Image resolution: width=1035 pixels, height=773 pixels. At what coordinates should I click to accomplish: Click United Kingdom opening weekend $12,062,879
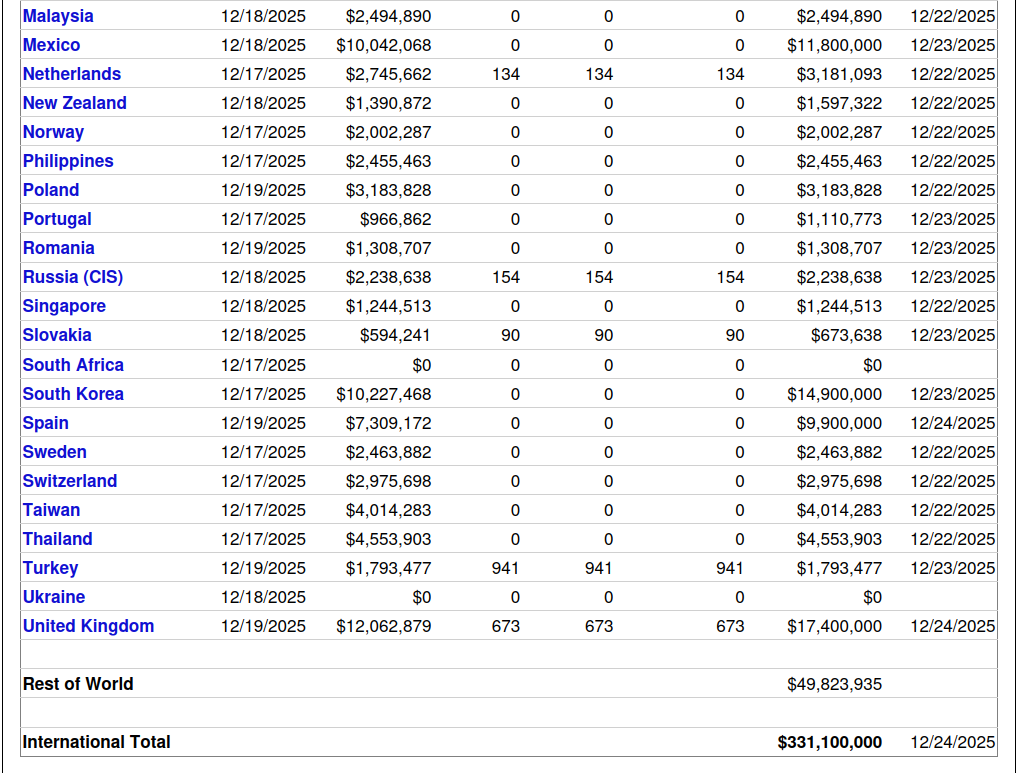pos(384,627)
